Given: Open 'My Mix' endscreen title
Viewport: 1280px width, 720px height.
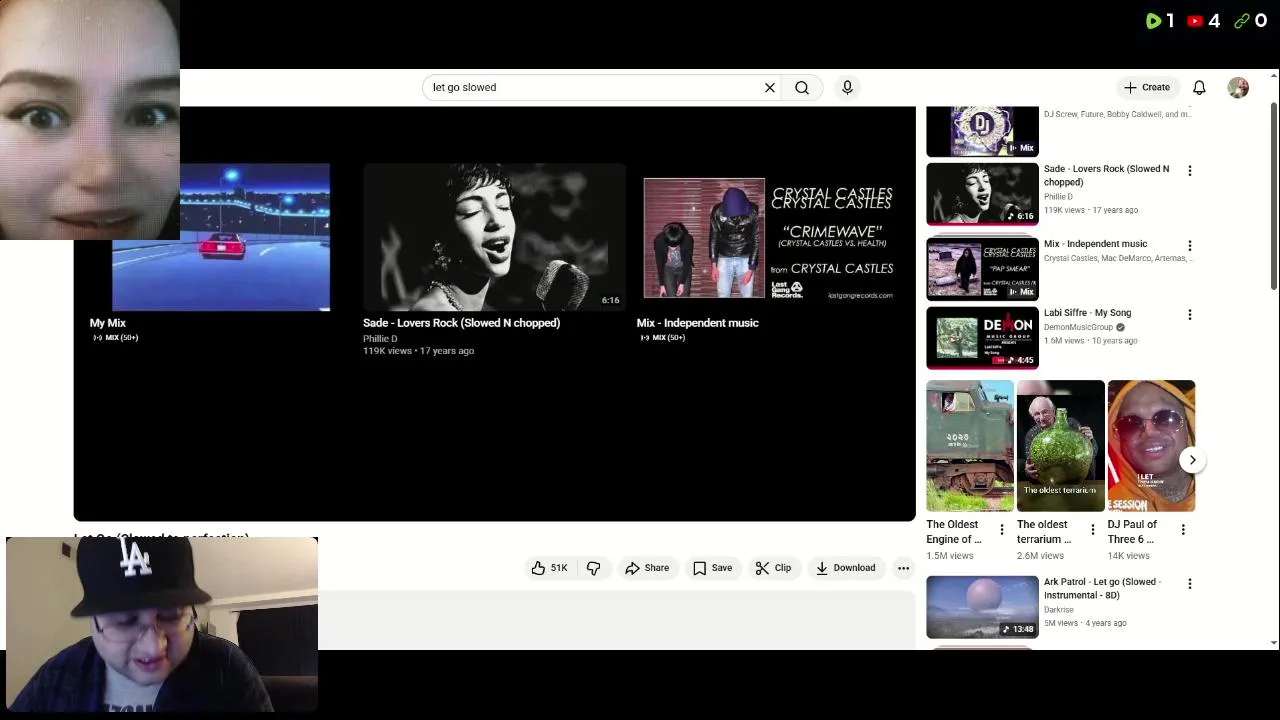Looking at the screenshot, I should pyautogui.click(x=107, y=323).
